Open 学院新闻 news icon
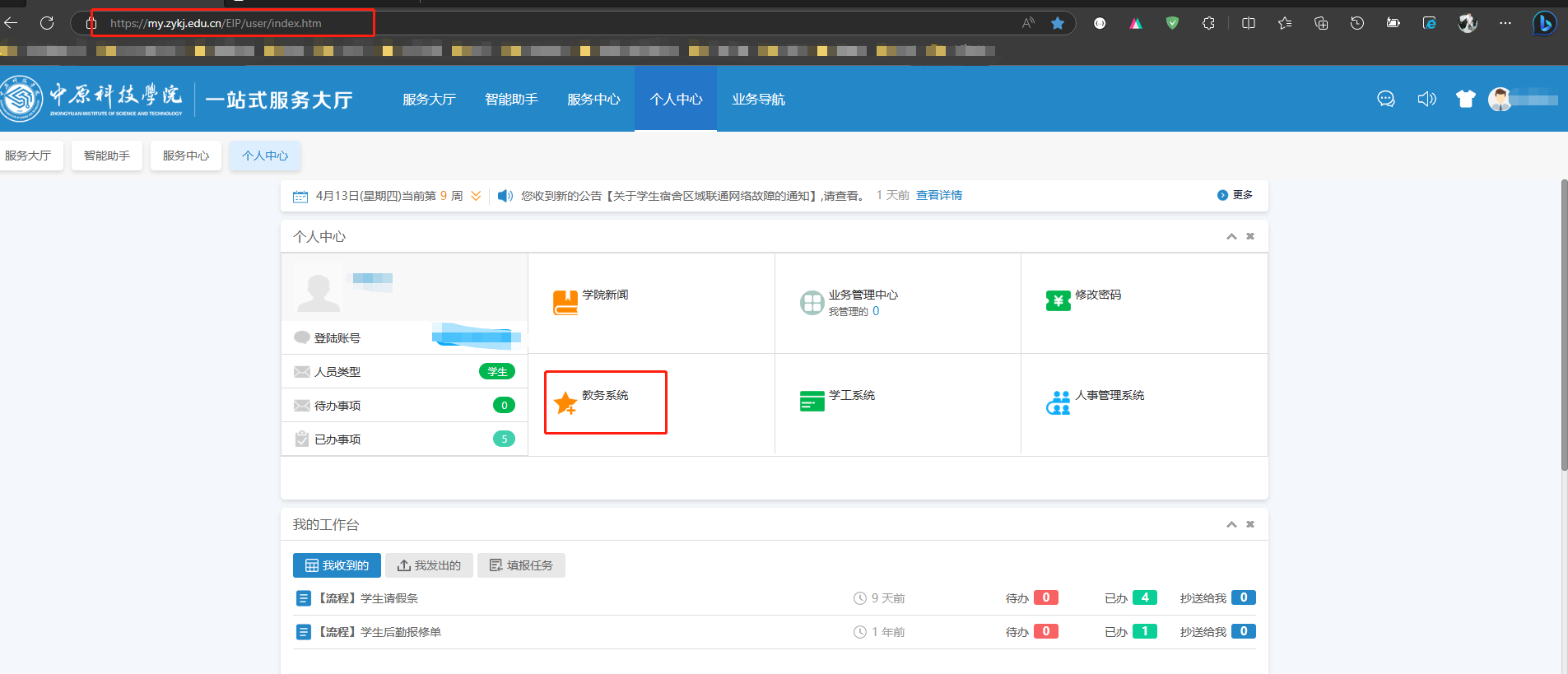Image resolution: width=1568 pixels, height=674 pixels. coord(565,303)
